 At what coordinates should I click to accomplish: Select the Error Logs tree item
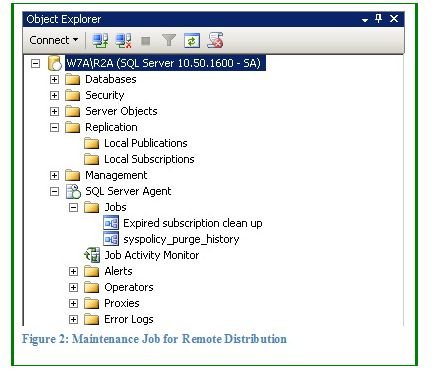click(129, 319)
